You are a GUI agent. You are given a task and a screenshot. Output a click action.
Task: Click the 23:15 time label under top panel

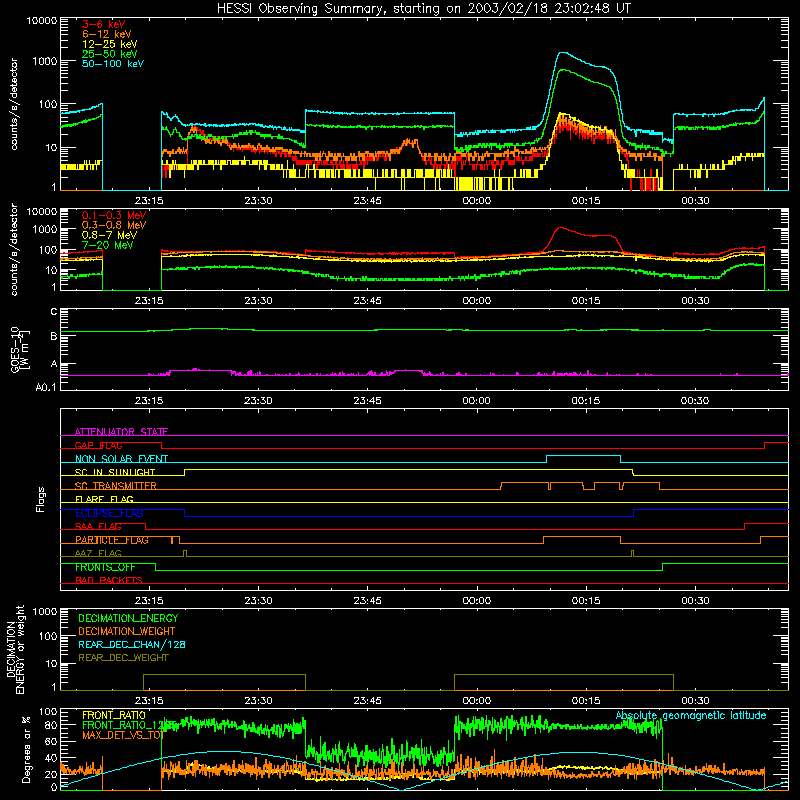click(149, 201)
